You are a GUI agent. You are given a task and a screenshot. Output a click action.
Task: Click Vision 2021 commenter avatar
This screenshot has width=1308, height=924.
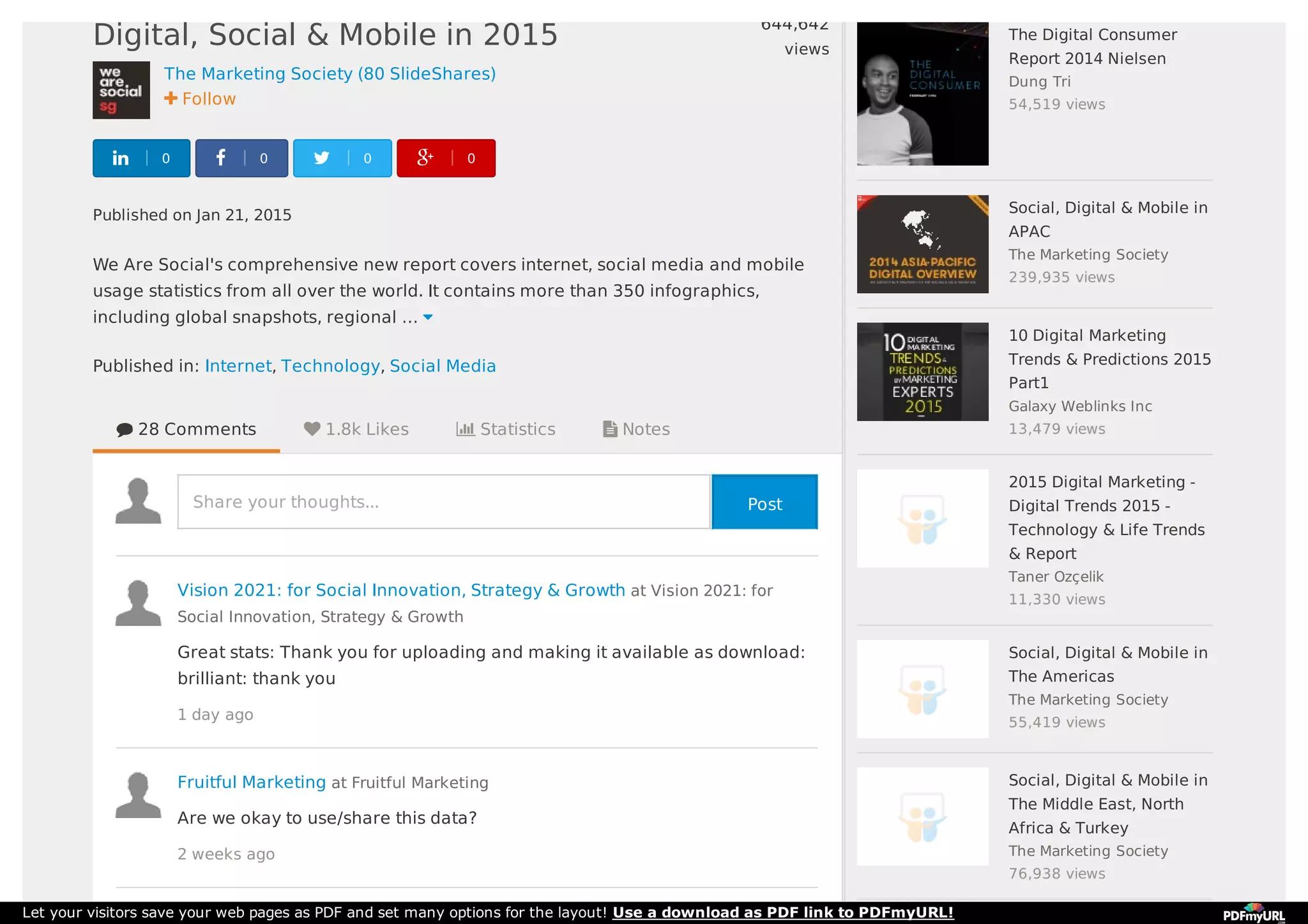138,603
